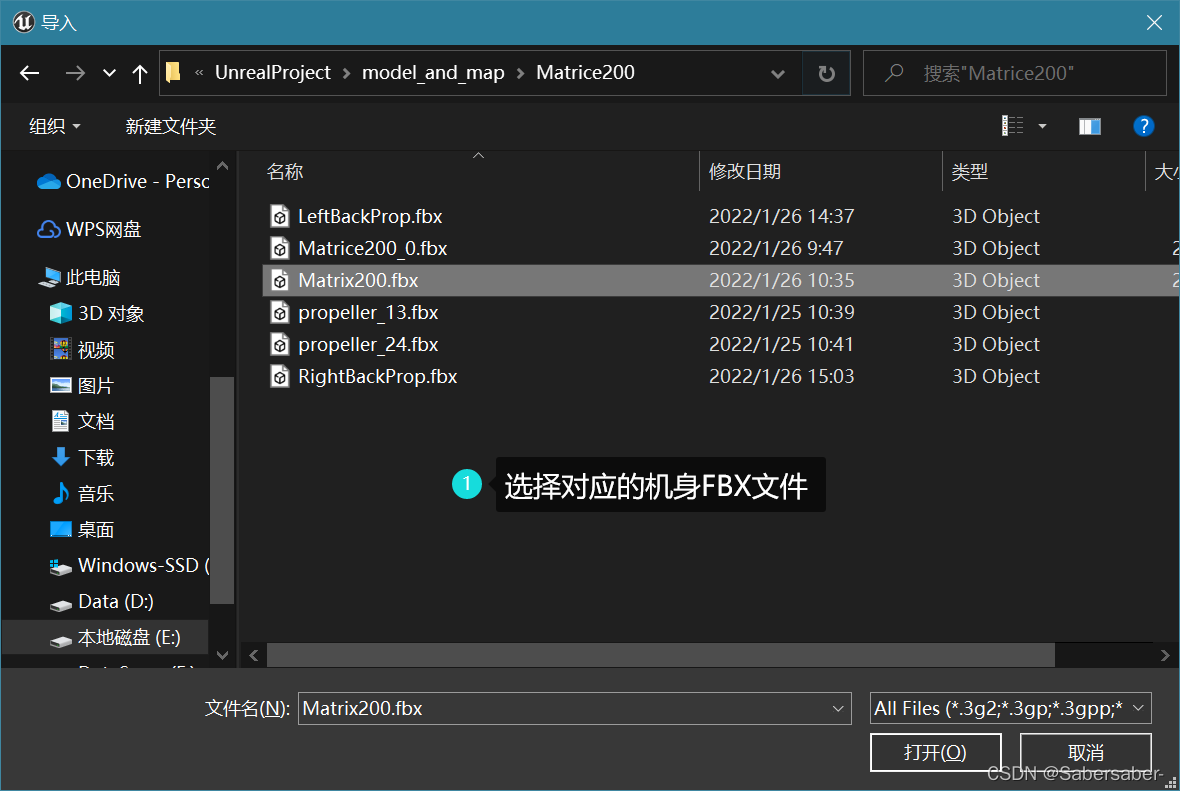The height and width of the screenshot is (791, 1180).
Task: Click the forward navigation arrow
Action: [75, 73]
